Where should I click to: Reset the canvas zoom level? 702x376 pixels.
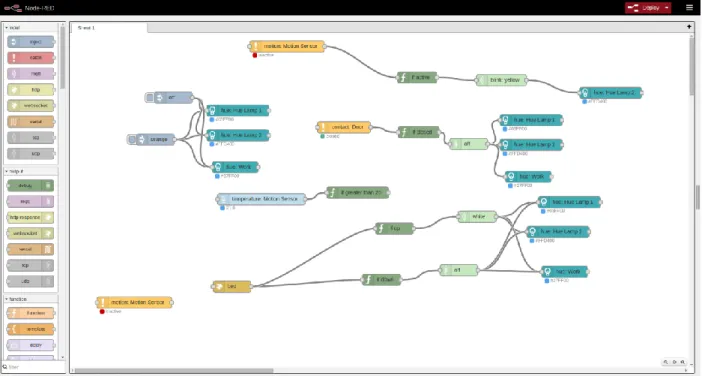tap(674, 362)
